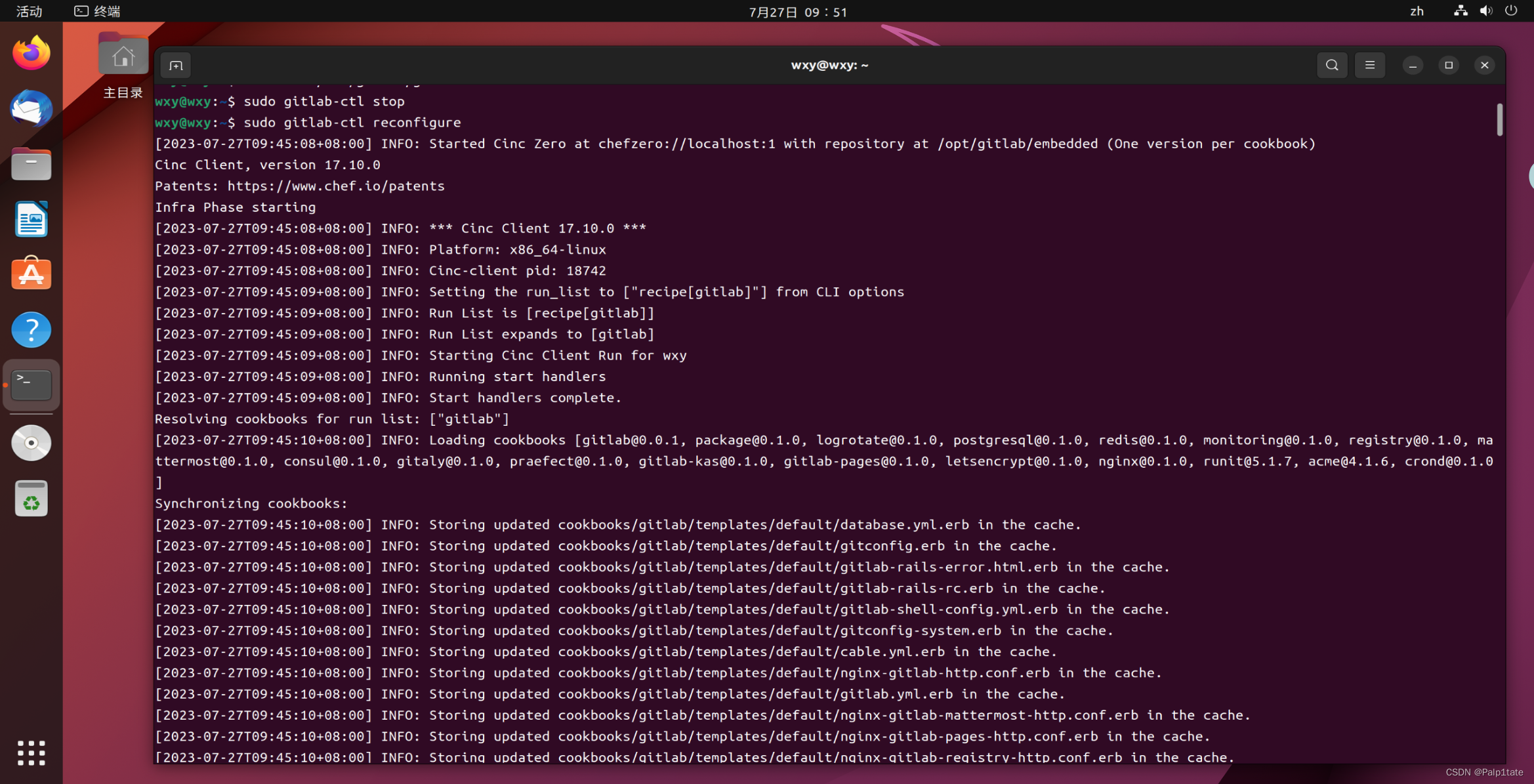This screenshot has height=784, width=1534.
Task: Switch the zh input method indicator
Action: (x=1417, y=11)
